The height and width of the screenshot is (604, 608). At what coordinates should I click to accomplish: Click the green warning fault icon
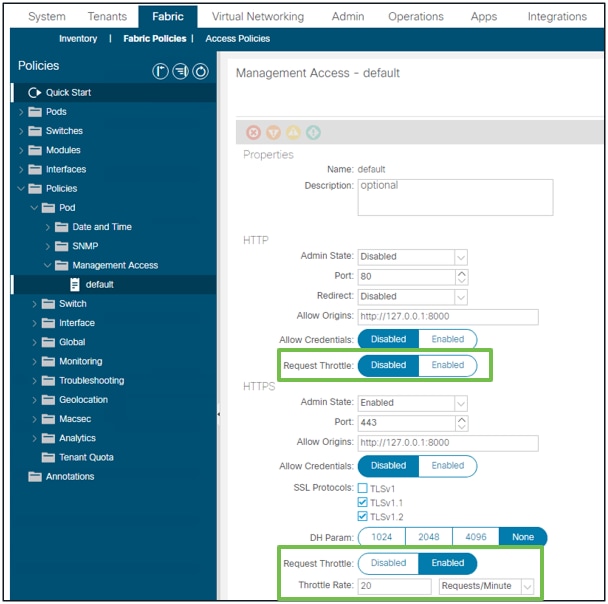click(x=313, y=133)
